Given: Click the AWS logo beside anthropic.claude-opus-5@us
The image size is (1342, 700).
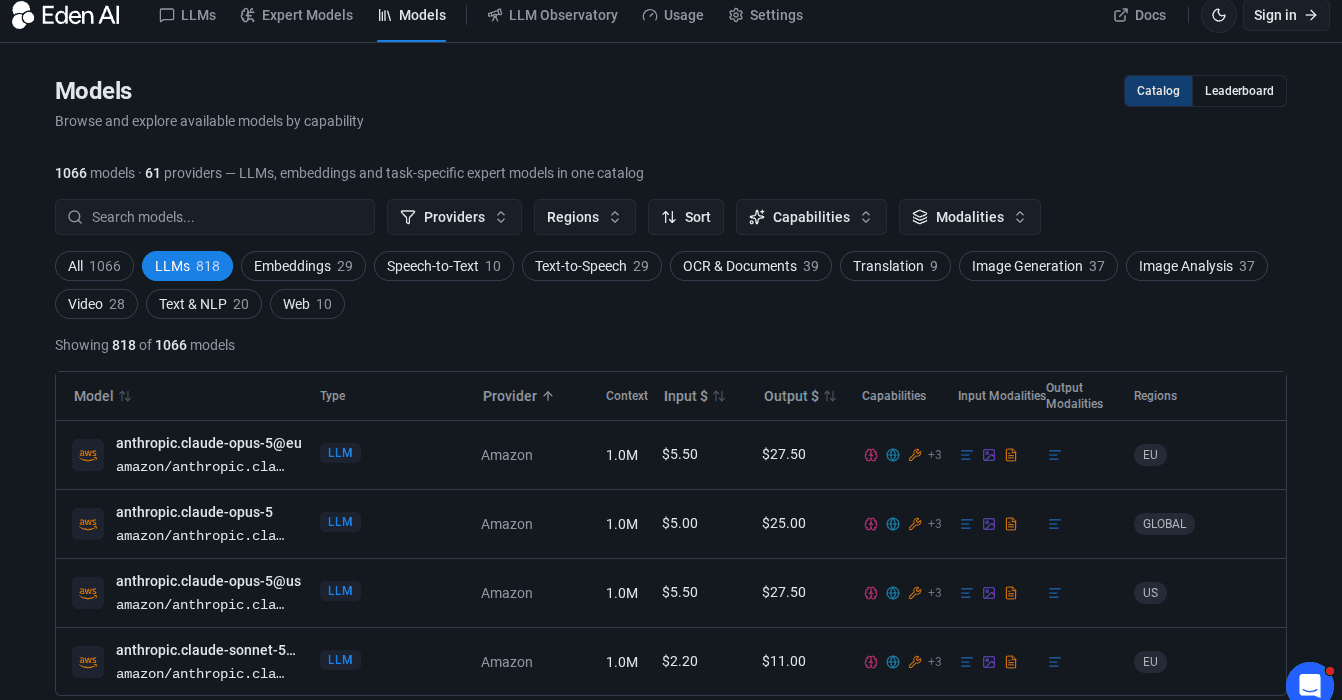Looking at the screenshot, I should (88, 593).
